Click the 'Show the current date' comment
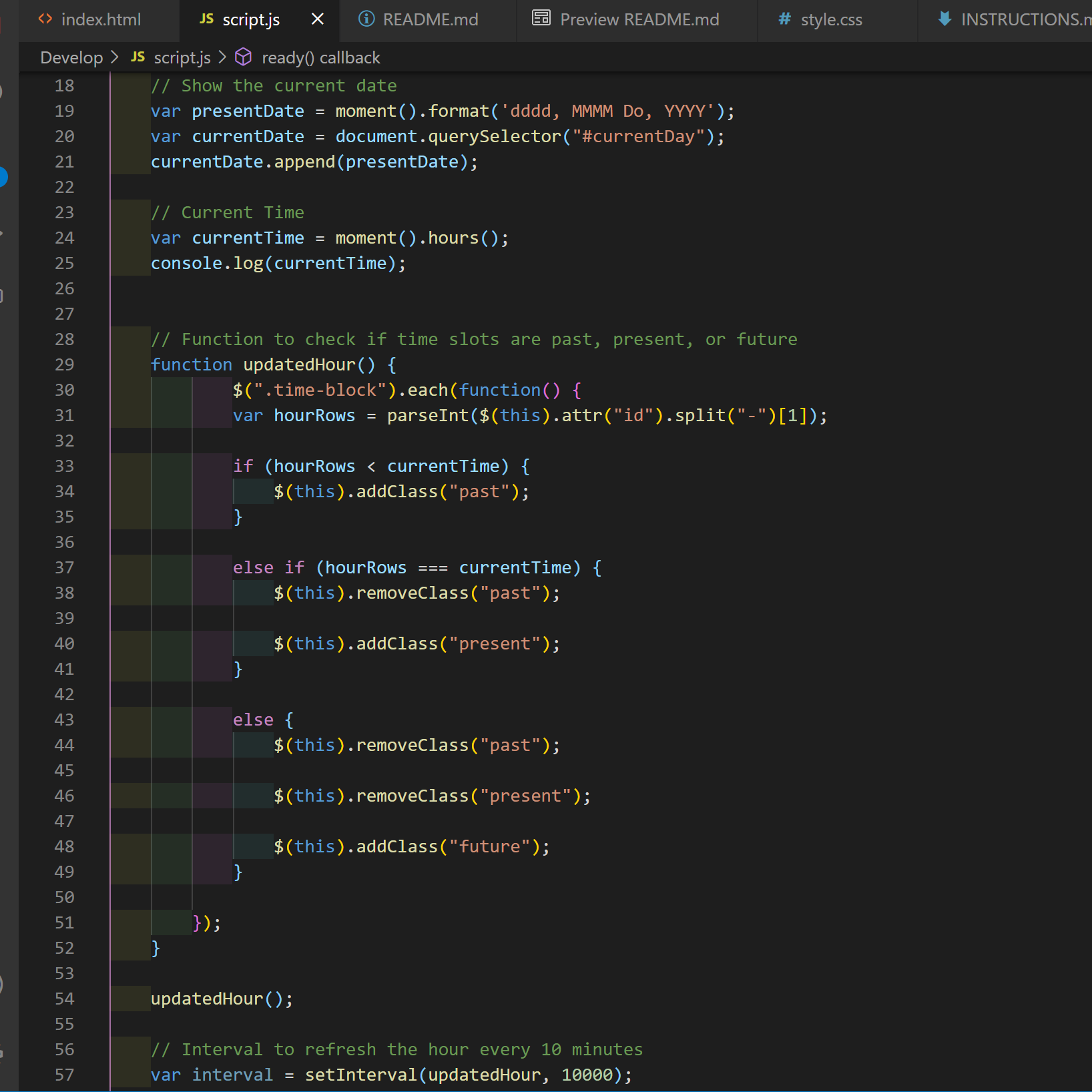The height and width of the screenshot is (1092, 1092). point(274,86)
